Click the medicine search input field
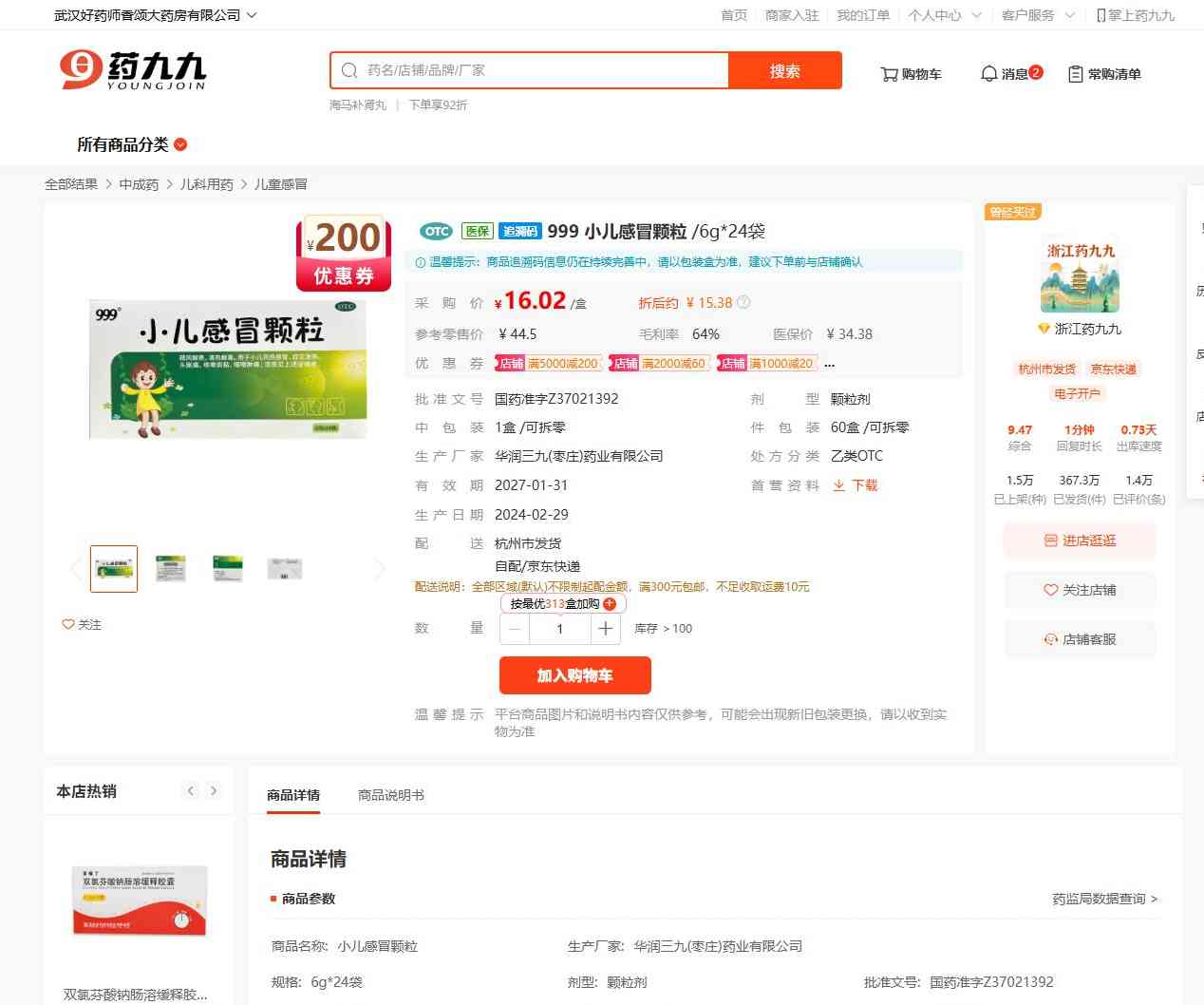 (x=541, y=70)
